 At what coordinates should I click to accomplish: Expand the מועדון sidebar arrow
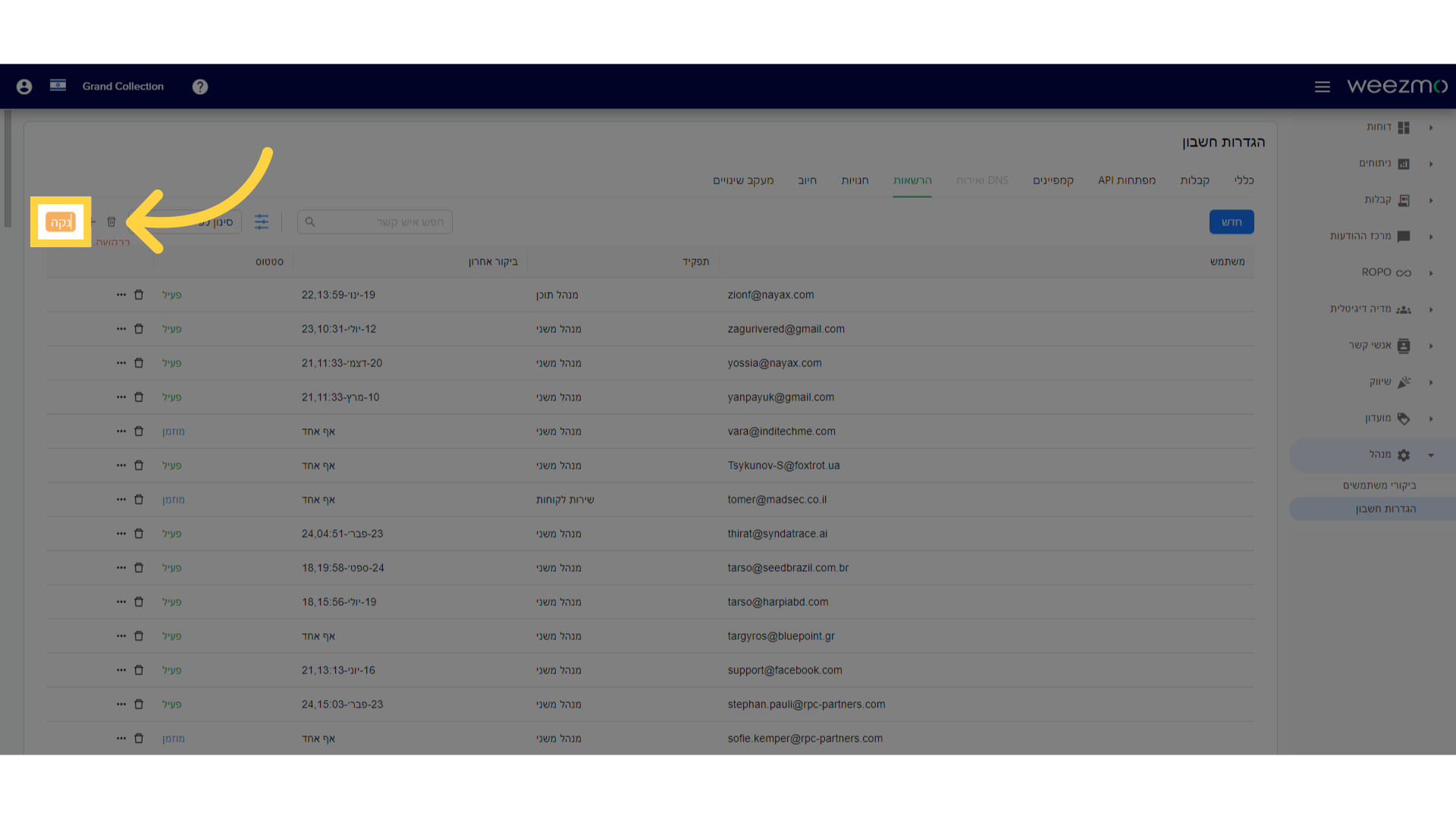tap(1431, 419)
